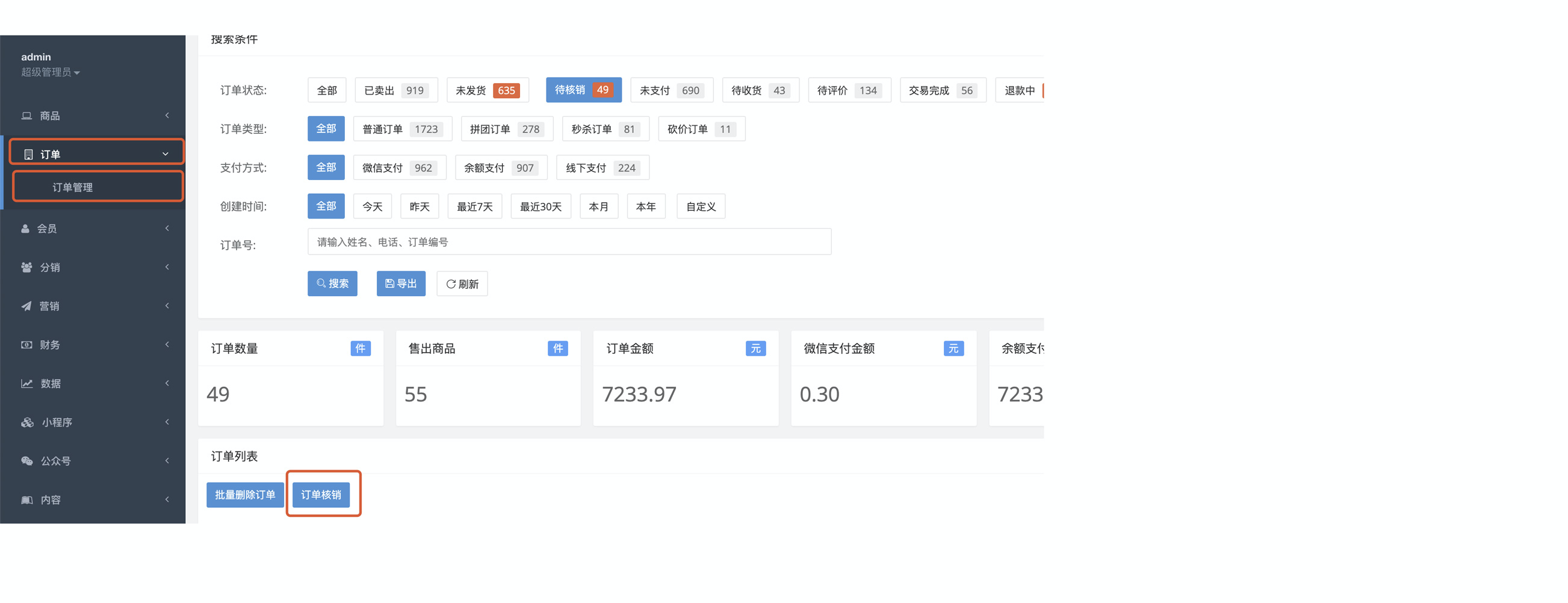Filter by 微信支付 962
This screenshot has height=603, width=1568.
(400, 168)
